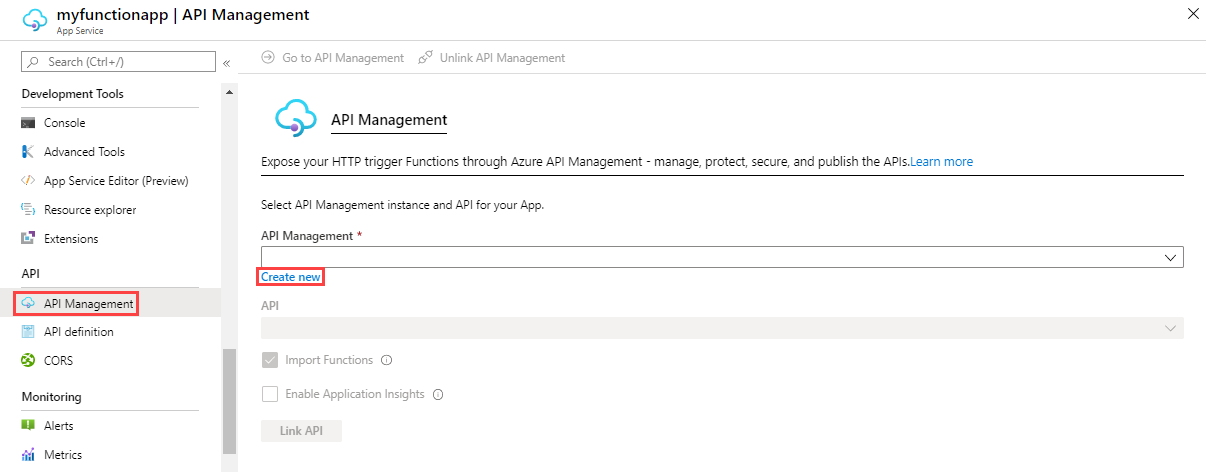The height and width of the screenshot is (472, 1206).
Task: Open Advanced Tools via its icon
Action: 28,152
